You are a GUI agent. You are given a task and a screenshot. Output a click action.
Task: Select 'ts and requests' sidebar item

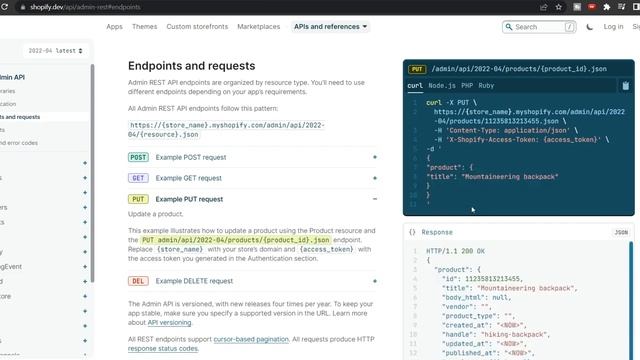click(44, 117)
